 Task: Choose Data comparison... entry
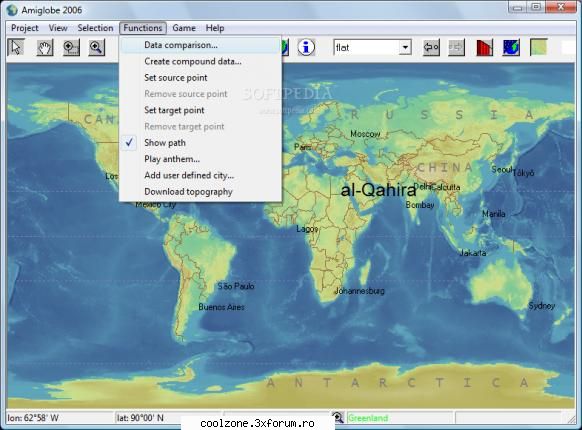(x=200, y=45)
